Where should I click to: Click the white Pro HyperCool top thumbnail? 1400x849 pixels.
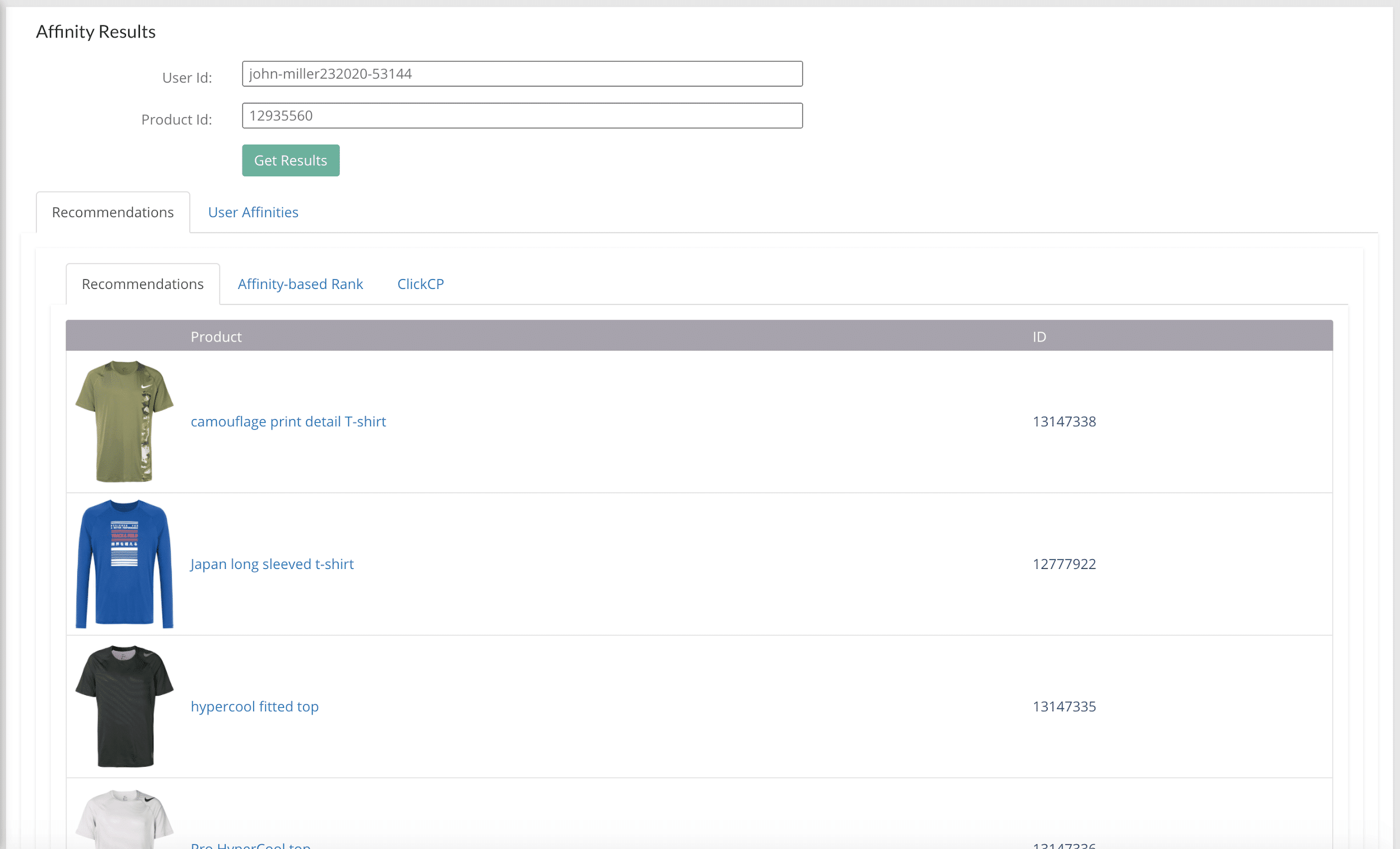tap(124, 819)
